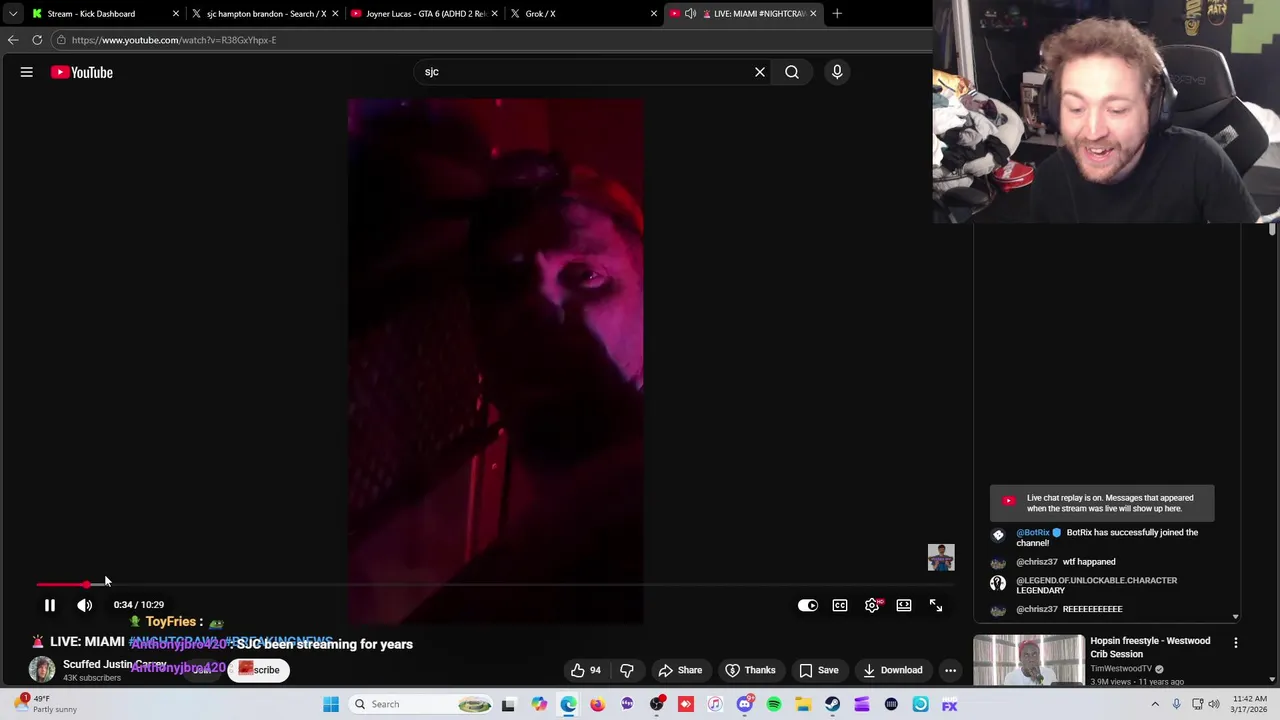Seek on the video progress bar
The height and width of the screenshot is (720, 1280).
click(495, 584)
